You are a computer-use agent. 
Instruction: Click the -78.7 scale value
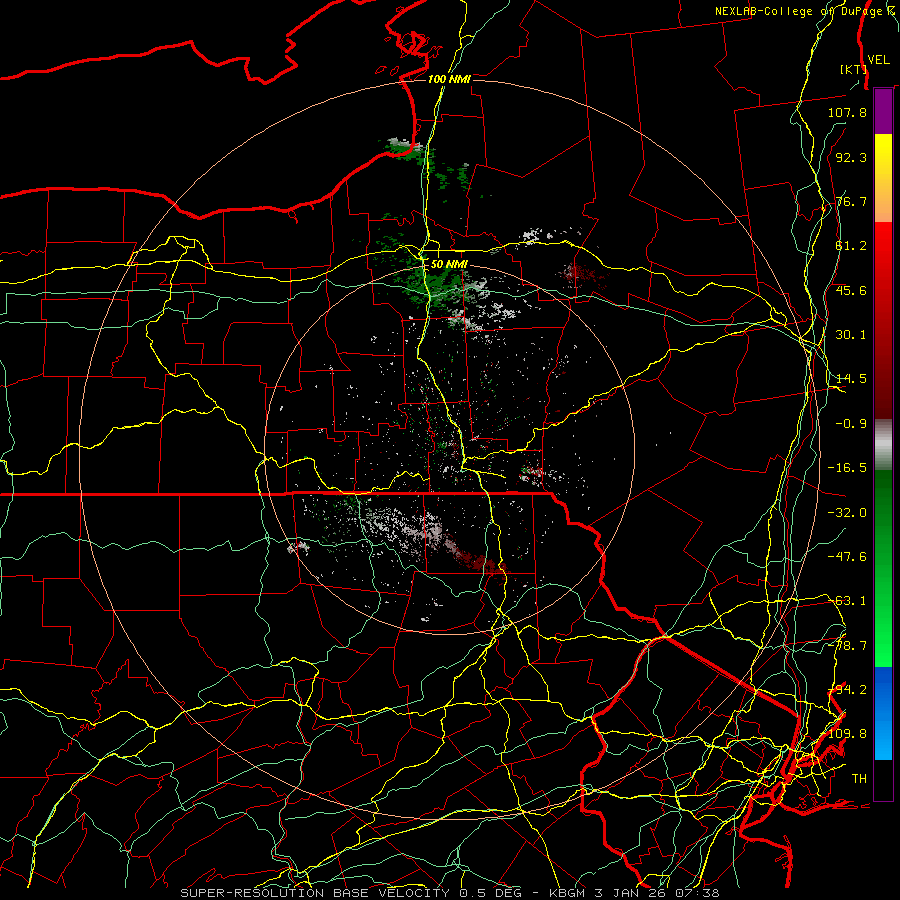pyautogui.click(x=847, y=646)
